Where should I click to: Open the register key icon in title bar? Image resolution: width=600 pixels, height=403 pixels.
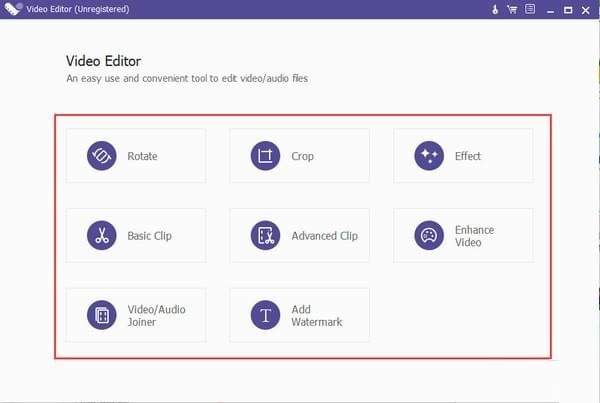(x=495, y=9)
